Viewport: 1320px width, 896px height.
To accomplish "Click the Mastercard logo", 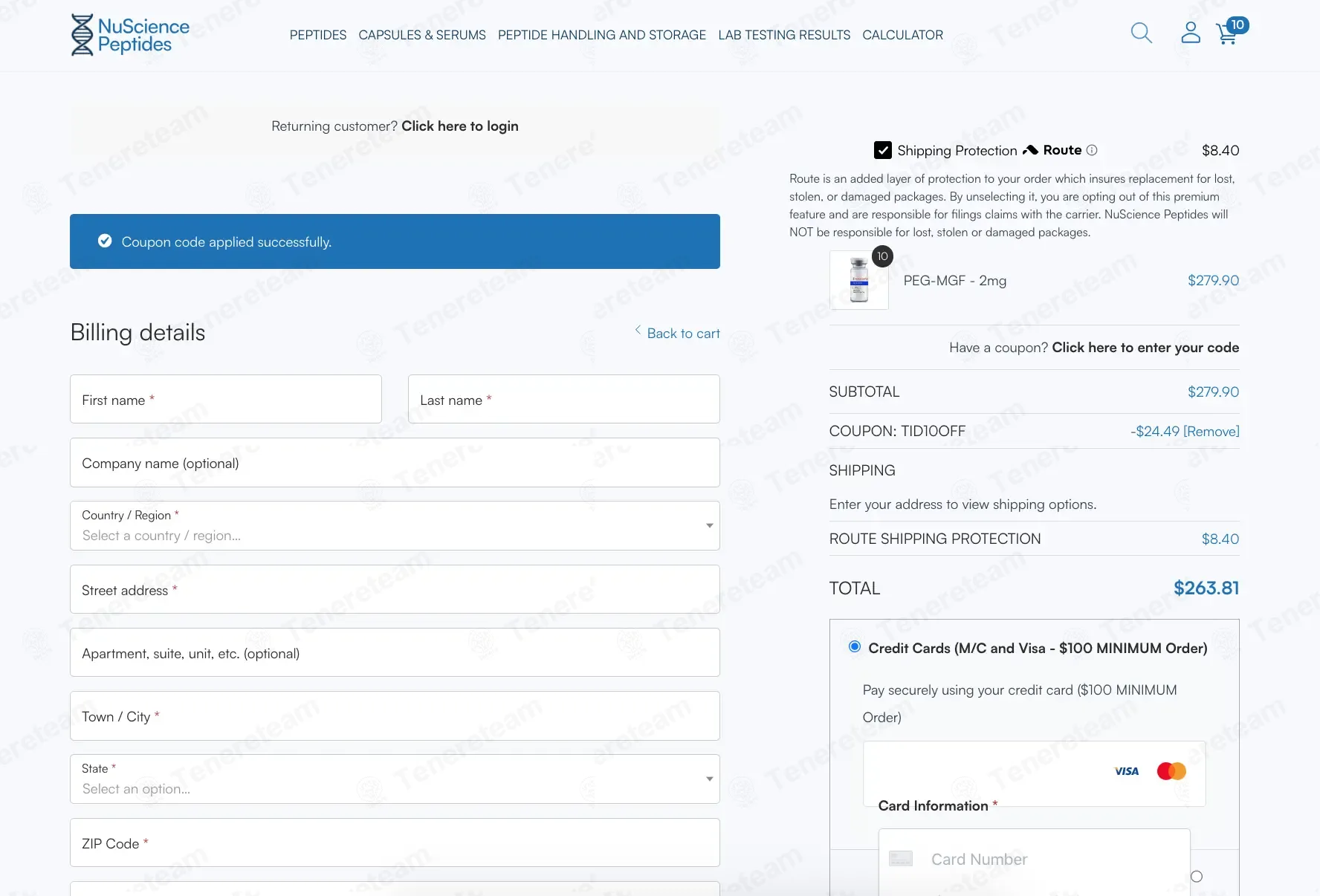I will (1172, 771).
